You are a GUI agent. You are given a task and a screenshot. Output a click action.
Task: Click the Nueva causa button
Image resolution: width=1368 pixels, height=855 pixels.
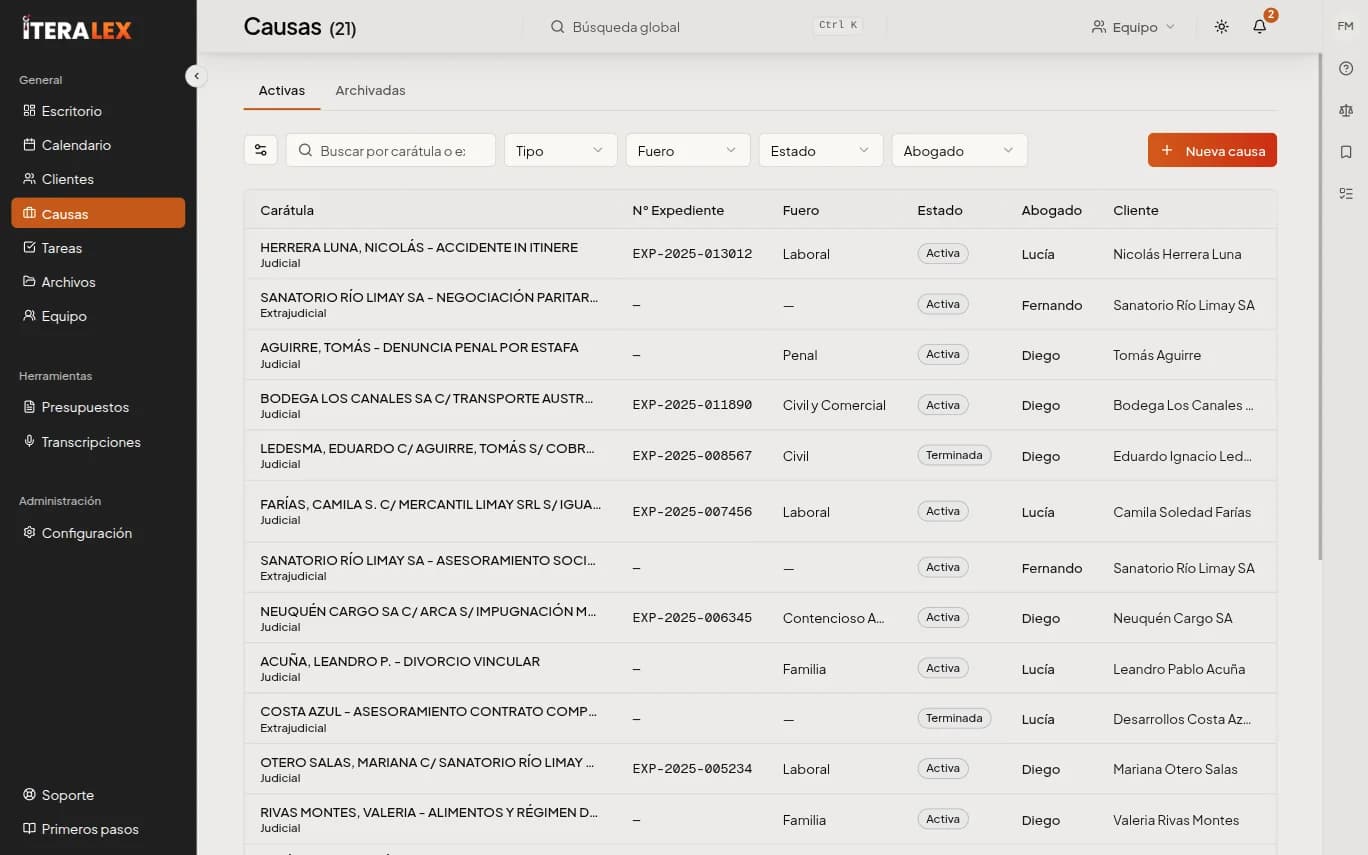tap(1212, 150)
